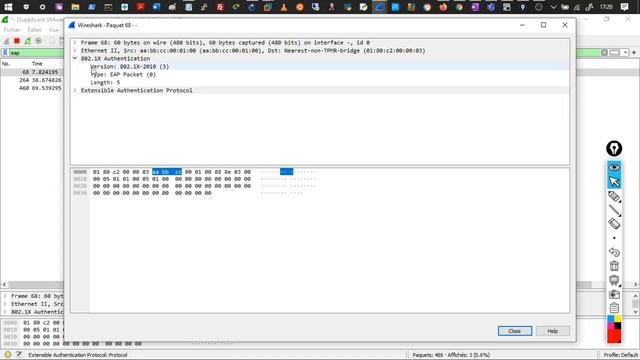The height and width of the screenshot is (360, 640).
Task: Expand the Frame 68 tree row
Action: (75, 42)
